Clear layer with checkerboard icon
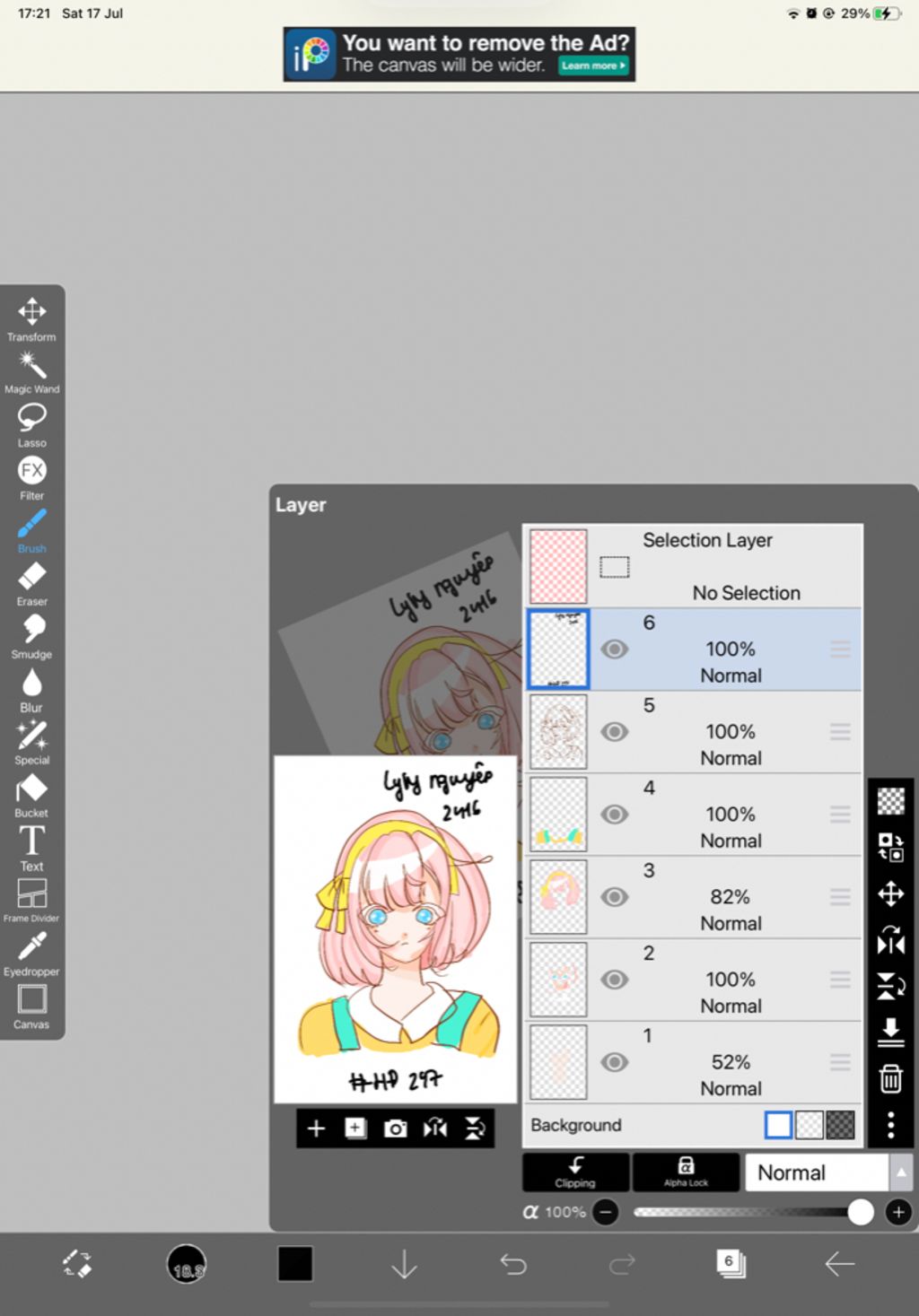919x1316 pixels. (x=890, y=800)
